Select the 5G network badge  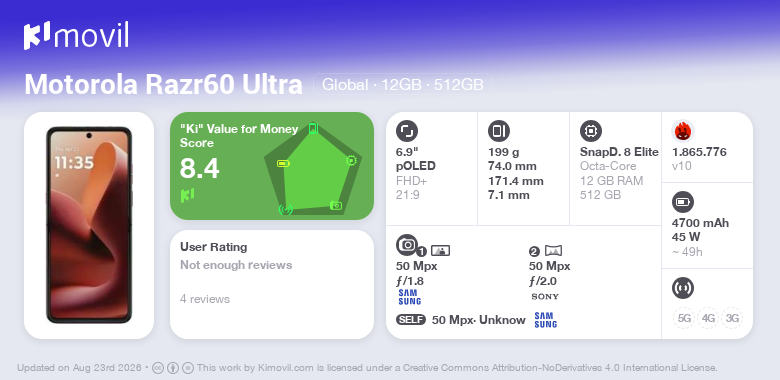pyautogui.click(x=684, y=318)
